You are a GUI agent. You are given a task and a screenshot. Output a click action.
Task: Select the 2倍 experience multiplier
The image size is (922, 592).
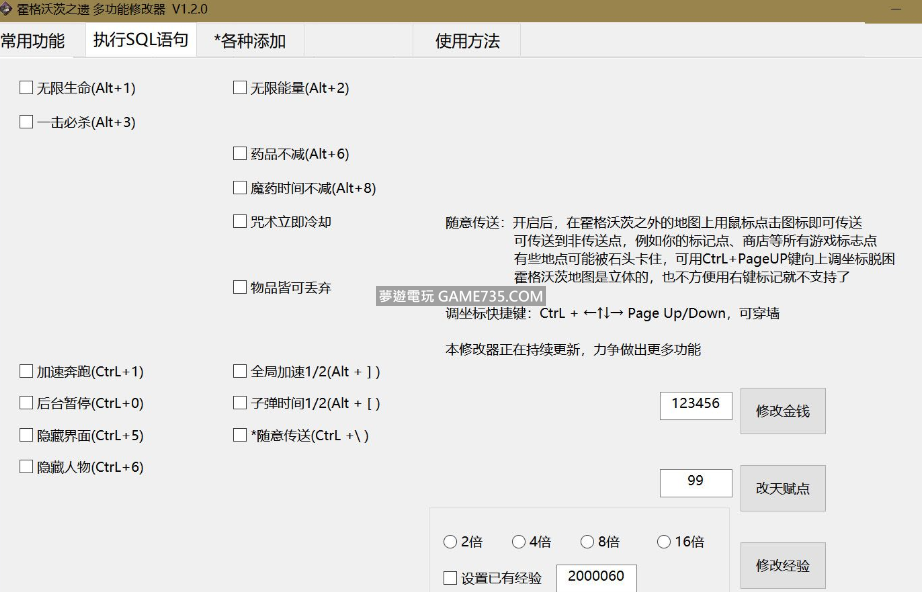click(x=450, y=542)
